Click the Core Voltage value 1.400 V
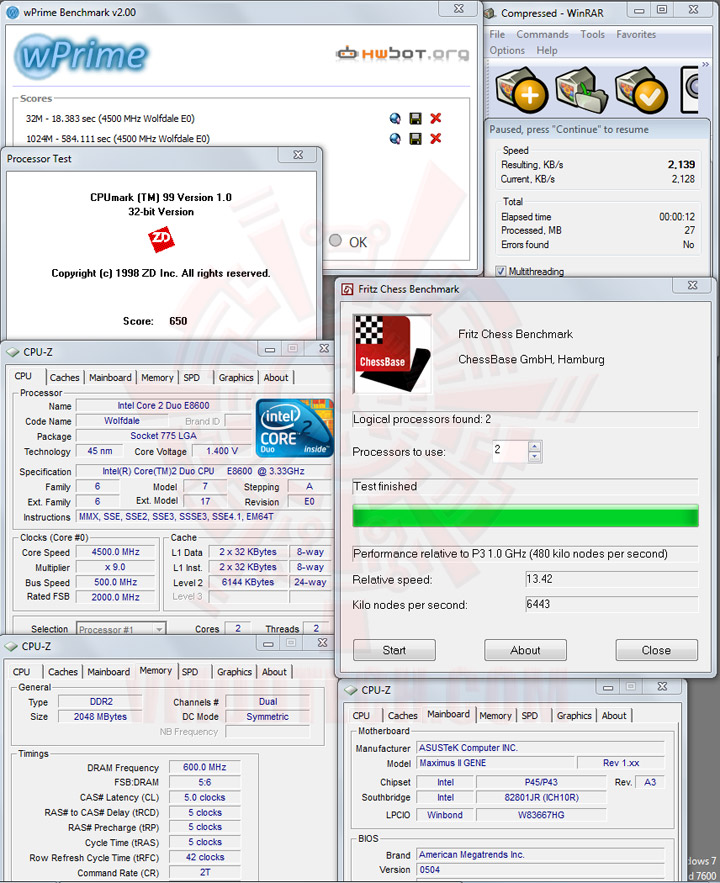This screenshot has width=720, height=883. (222, 451)
